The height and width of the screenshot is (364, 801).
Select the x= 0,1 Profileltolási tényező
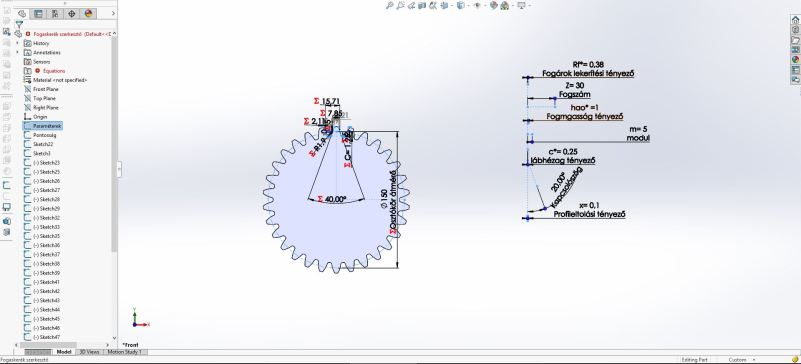[590, 210]
